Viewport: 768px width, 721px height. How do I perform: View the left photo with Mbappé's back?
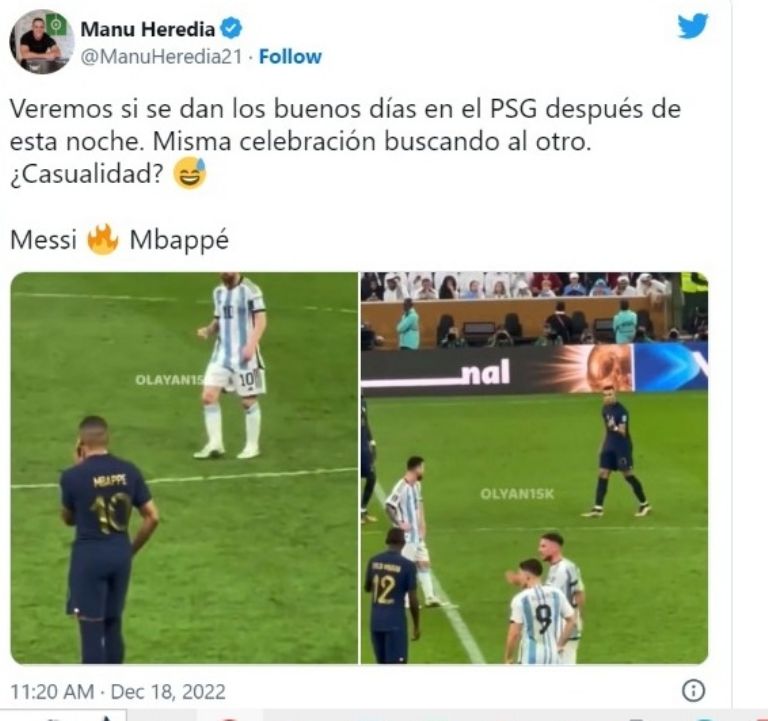(184, 468)
